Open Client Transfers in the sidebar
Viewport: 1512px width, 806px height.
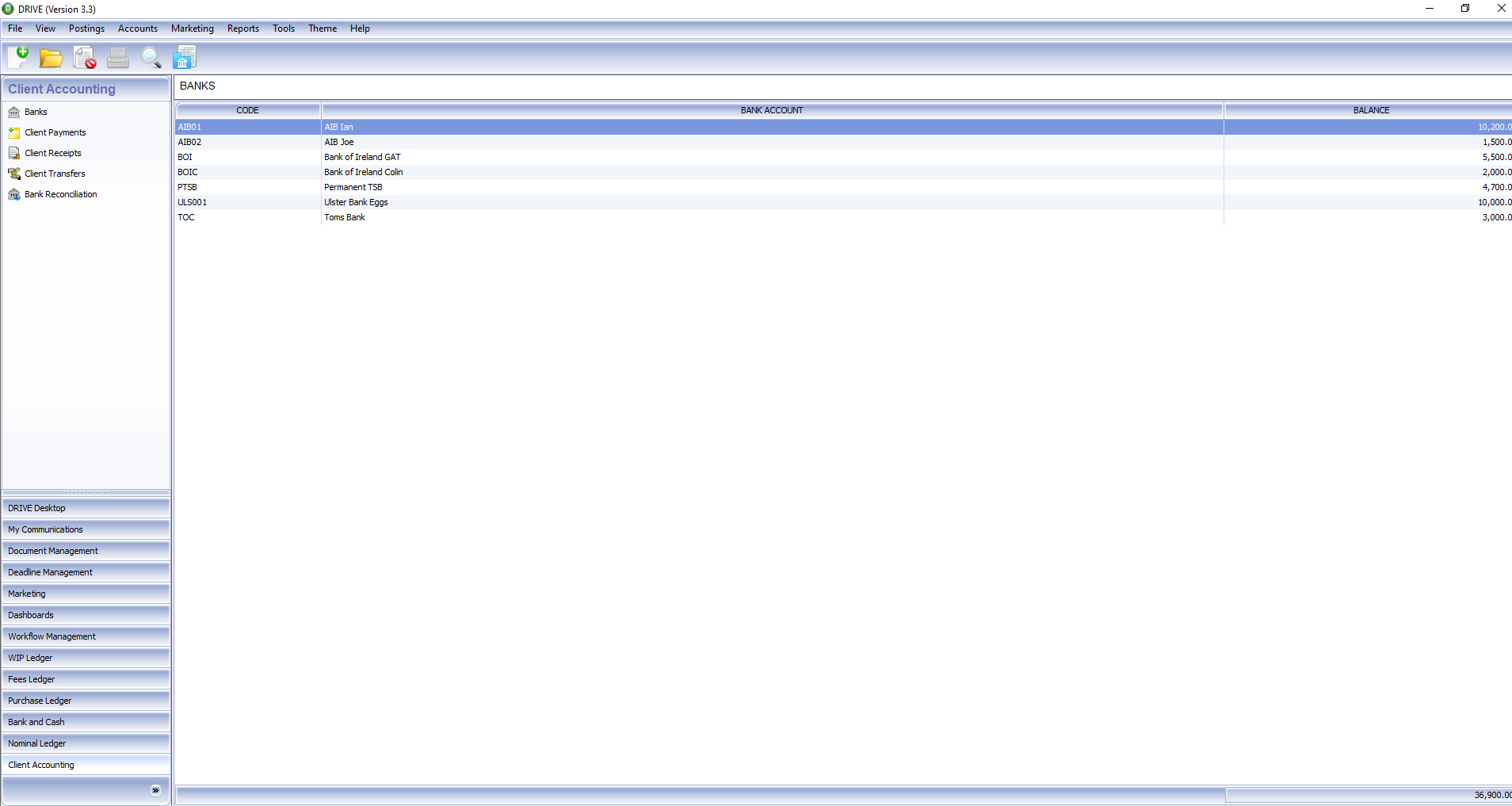[x=55, y=174]
